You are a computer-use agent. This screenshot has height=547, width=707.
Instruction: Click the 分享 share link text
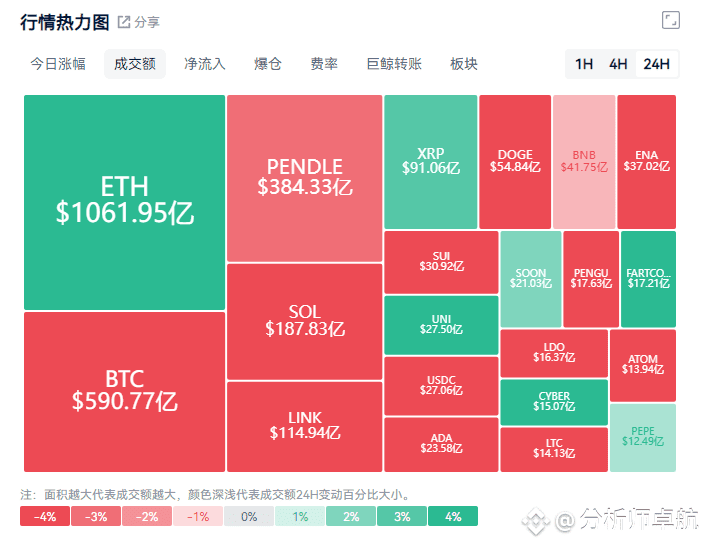click(x=147, y=22)
